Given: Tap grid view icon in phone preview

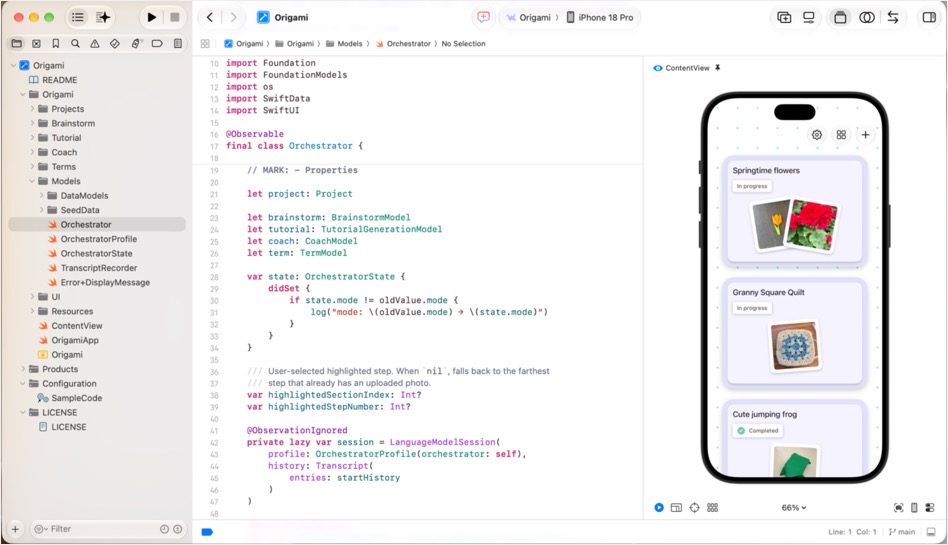Looking at the screenshot, I should pos(841,135).
